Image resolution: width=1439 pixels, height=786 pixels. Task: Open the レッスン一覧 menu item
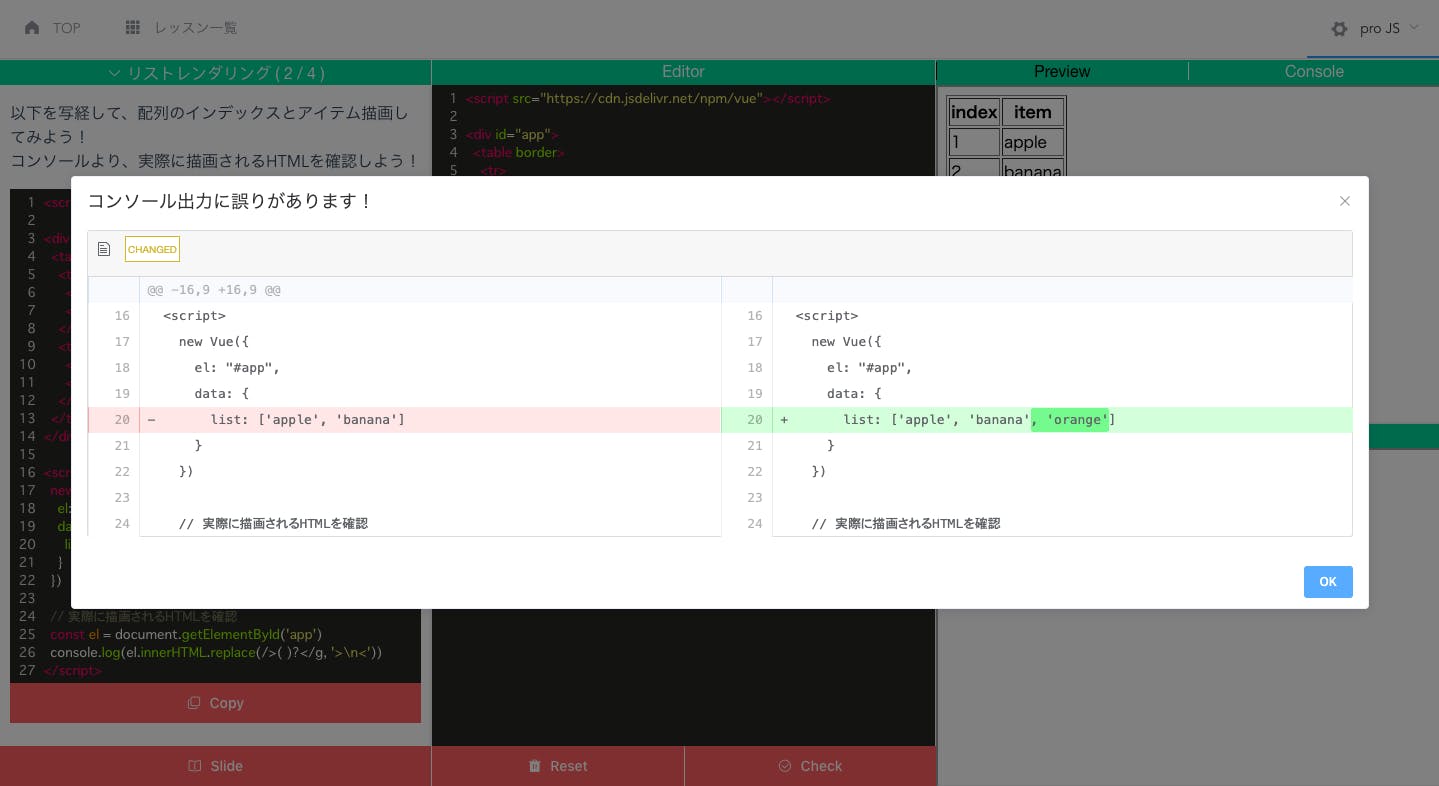click(x=196, y=28)
